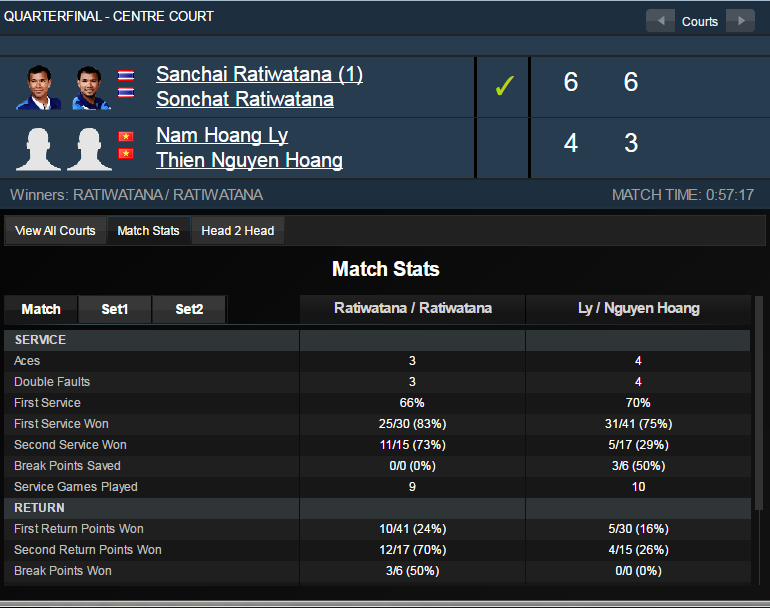
Task: Show stats for Set1
Action: point(115,309)
